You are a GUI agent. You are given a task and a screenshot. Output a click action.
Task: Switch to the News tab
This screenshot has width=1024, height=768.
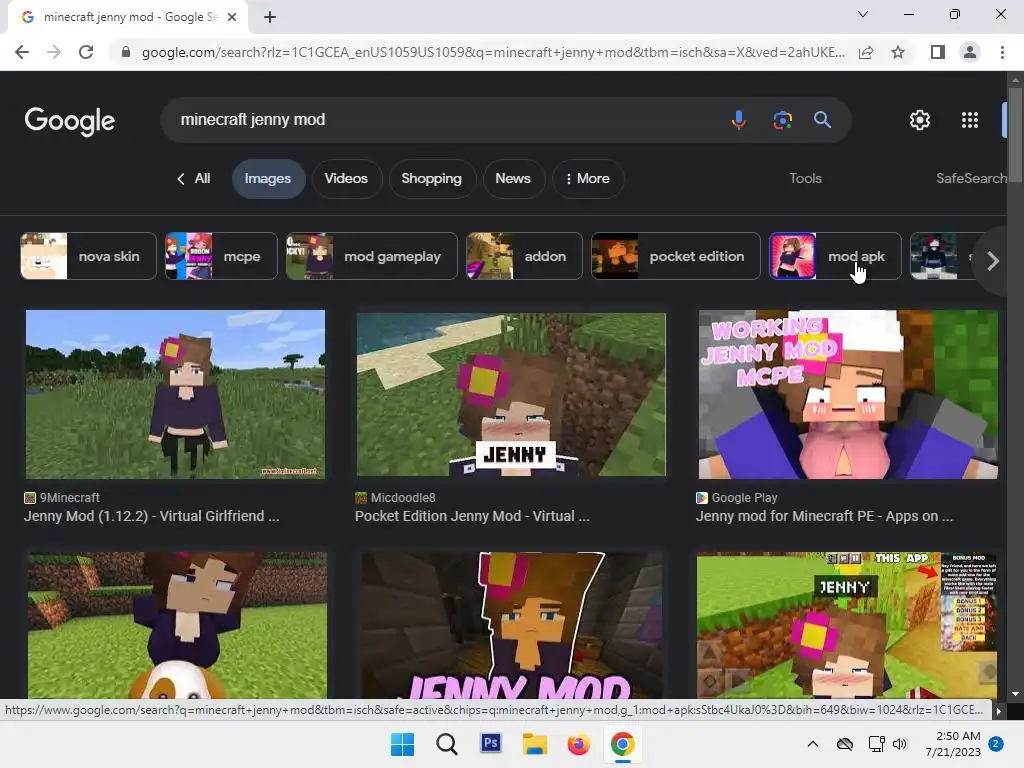click(x=513, y=178)
